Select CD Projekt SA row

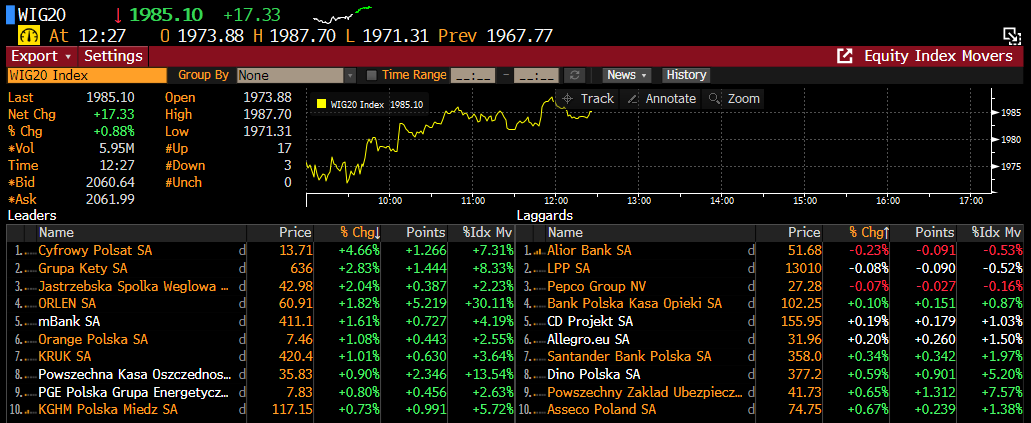(770, 322)
